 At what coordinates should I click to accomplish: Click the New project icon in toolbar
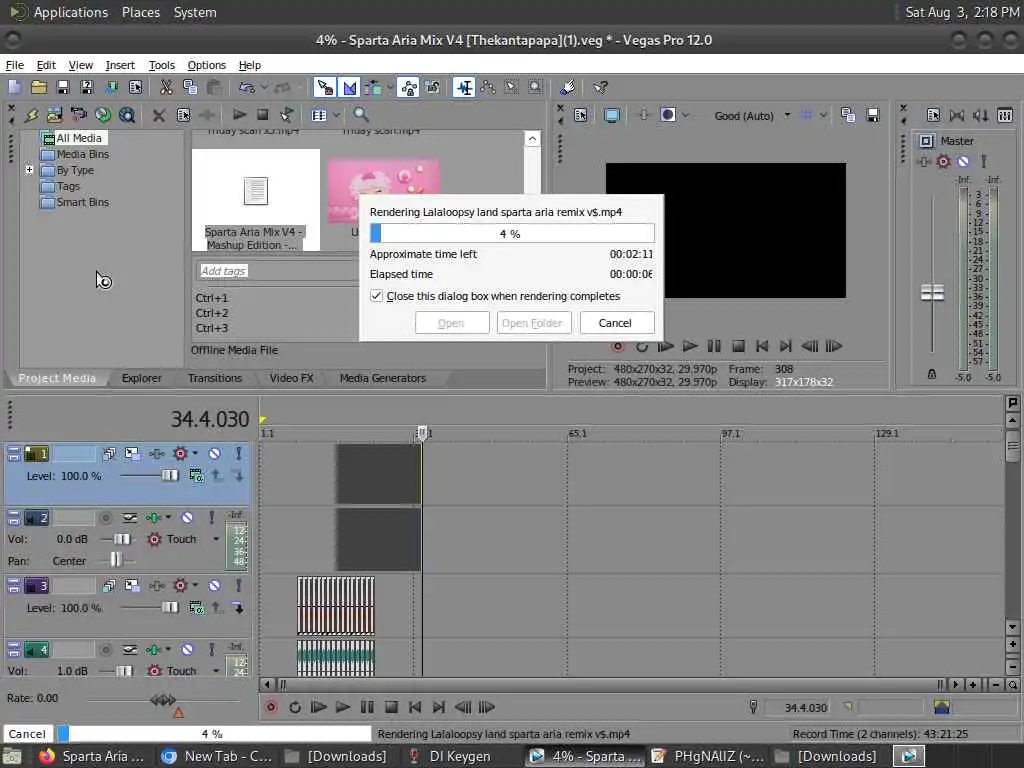[14, 87]
